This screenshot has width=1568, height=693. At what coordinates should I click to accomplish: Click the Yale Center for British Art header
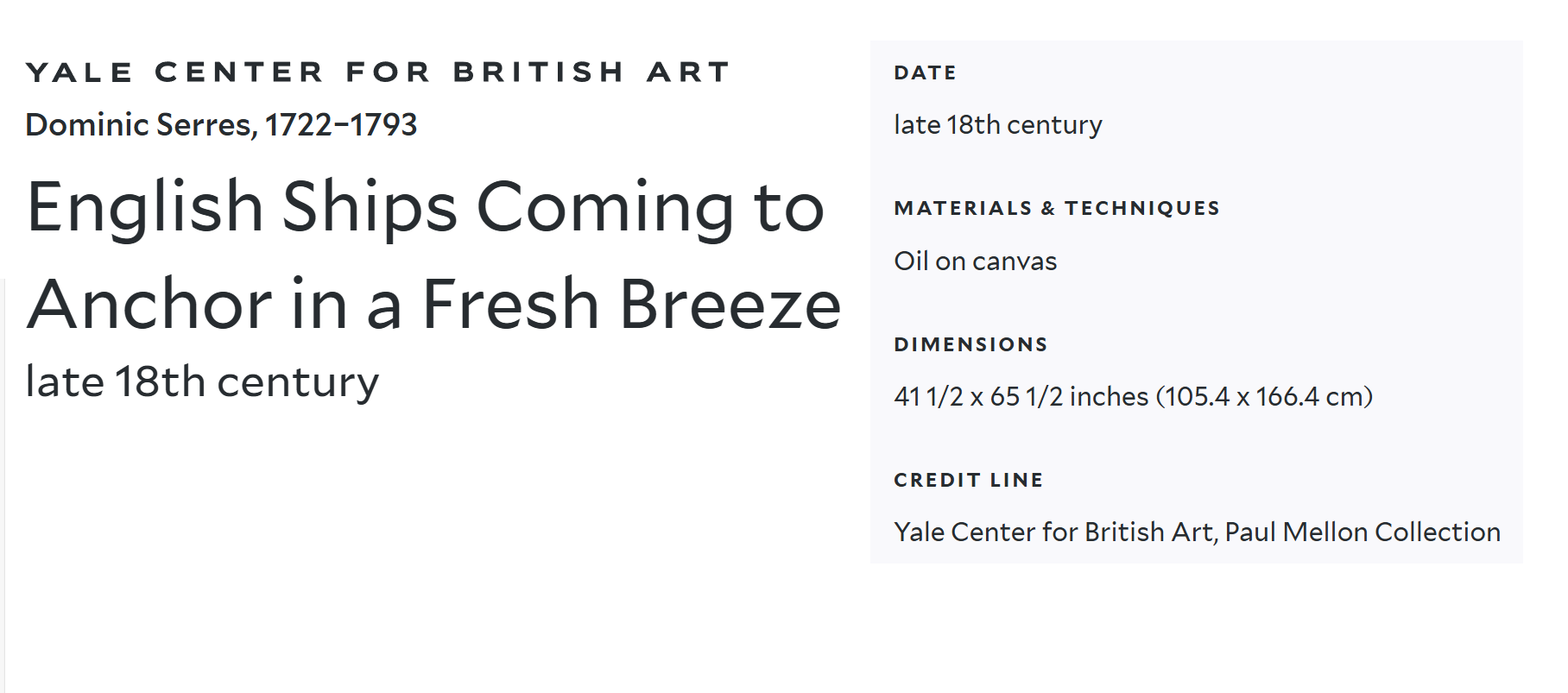(377, 72)
